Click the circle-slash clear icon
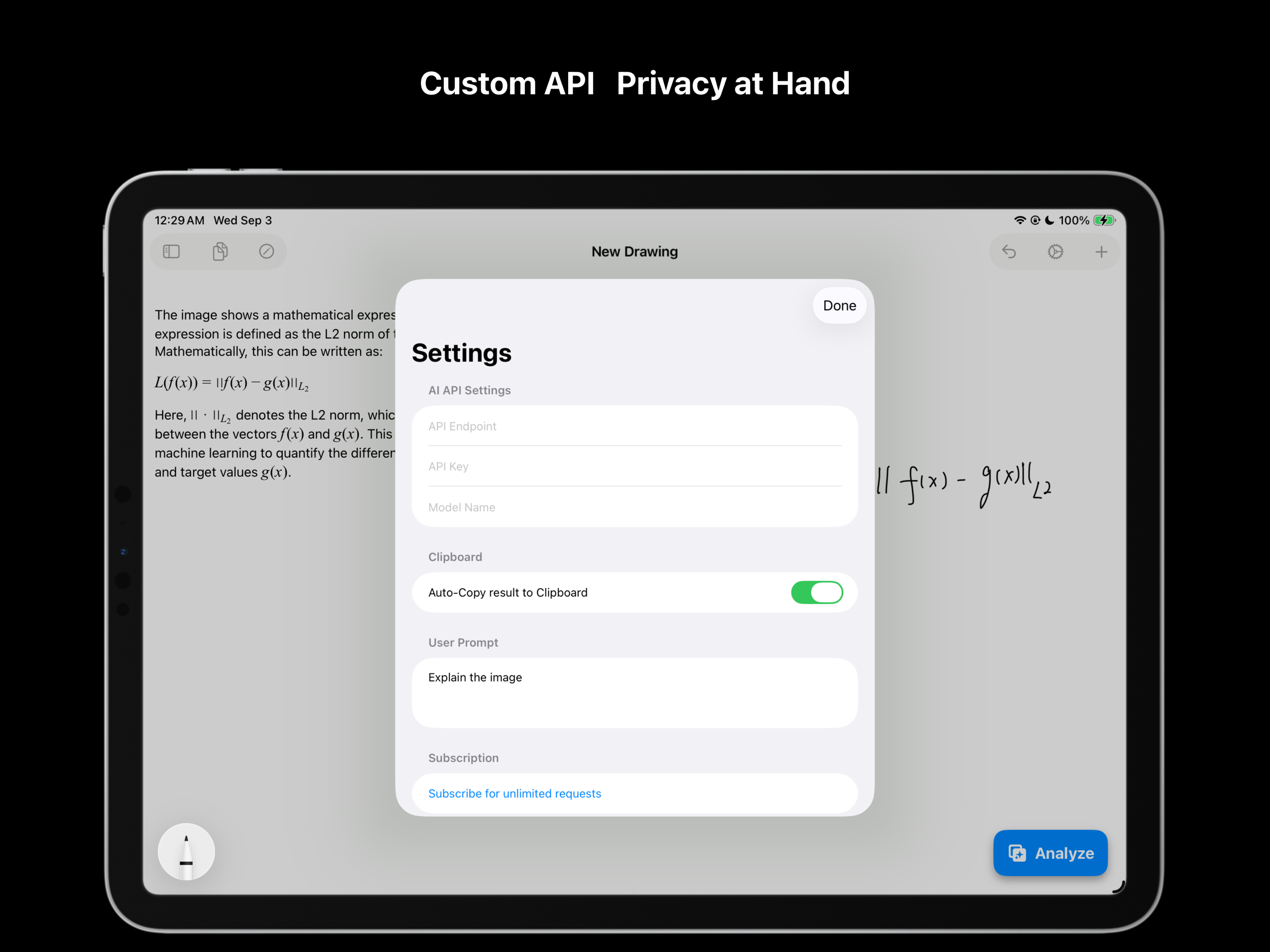Image resolution: width=1270 pixels, height=952 pixels. coord(266,251)
